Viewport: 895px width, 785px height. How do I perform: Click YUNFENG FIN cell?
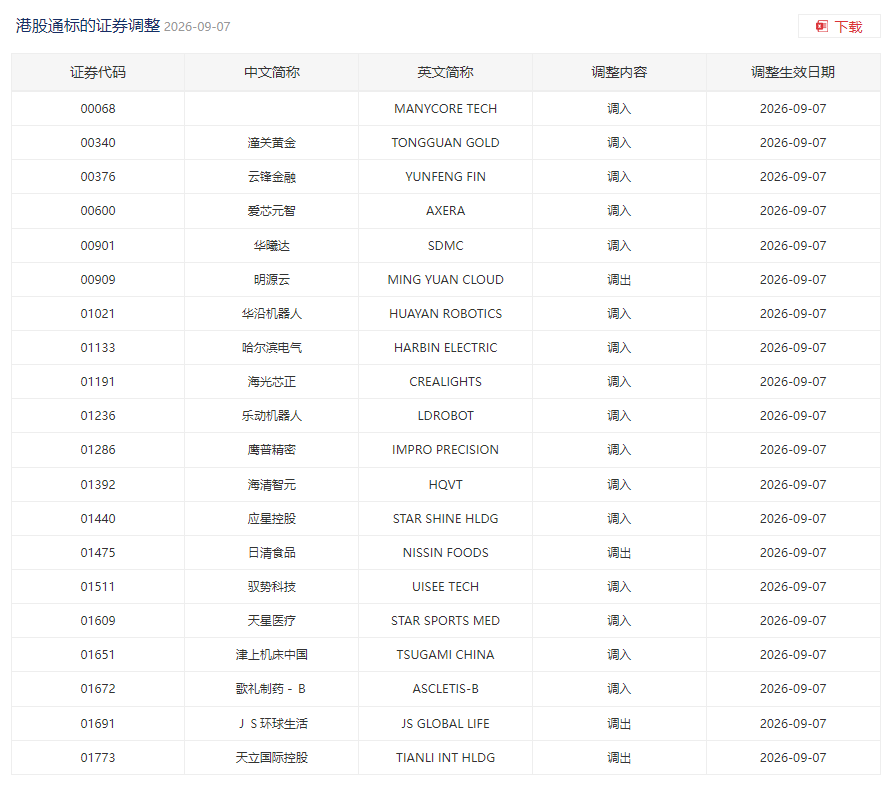click(x=445, y=177)
